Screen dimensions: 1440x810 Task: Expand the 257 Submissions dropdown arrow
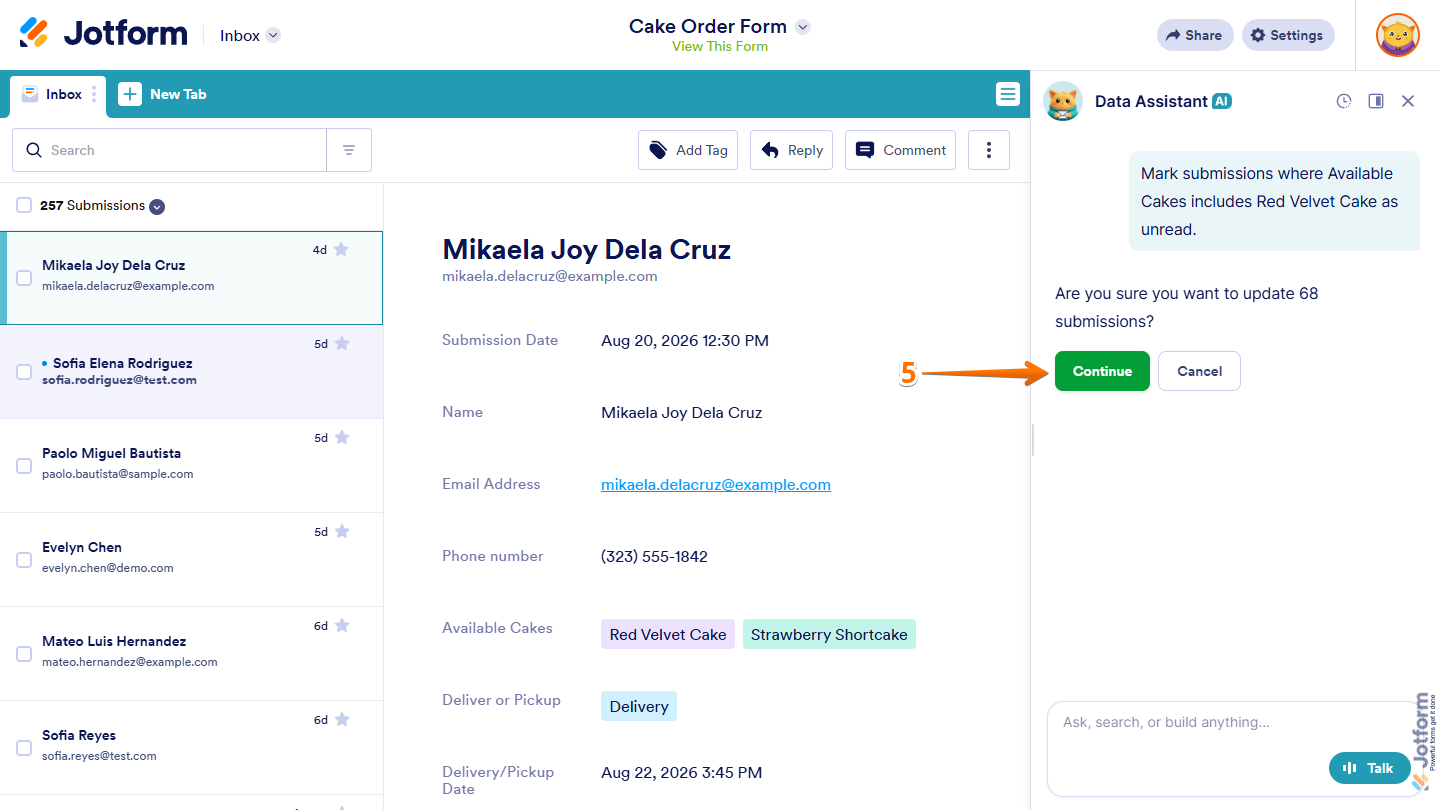click(157, 207)
